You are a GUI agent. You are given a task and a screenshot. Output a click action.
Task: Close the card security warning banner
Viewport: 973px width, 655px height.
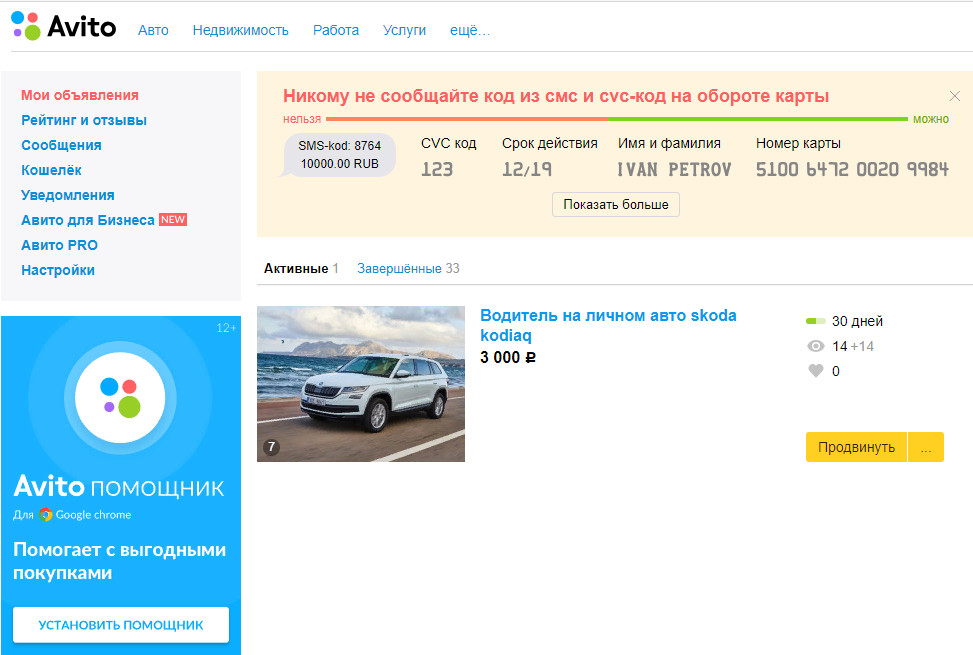(954, 96)
